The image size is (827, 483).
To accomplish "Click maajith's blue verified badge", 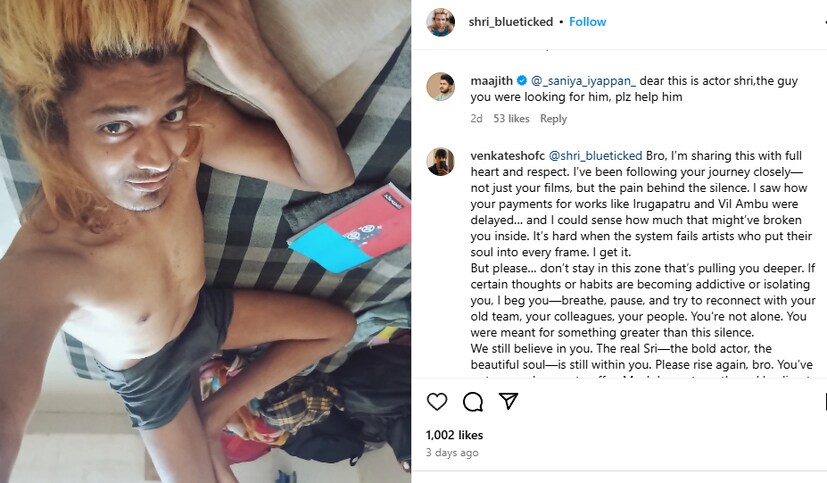I will pyautogui.click(x=522, y=81).
